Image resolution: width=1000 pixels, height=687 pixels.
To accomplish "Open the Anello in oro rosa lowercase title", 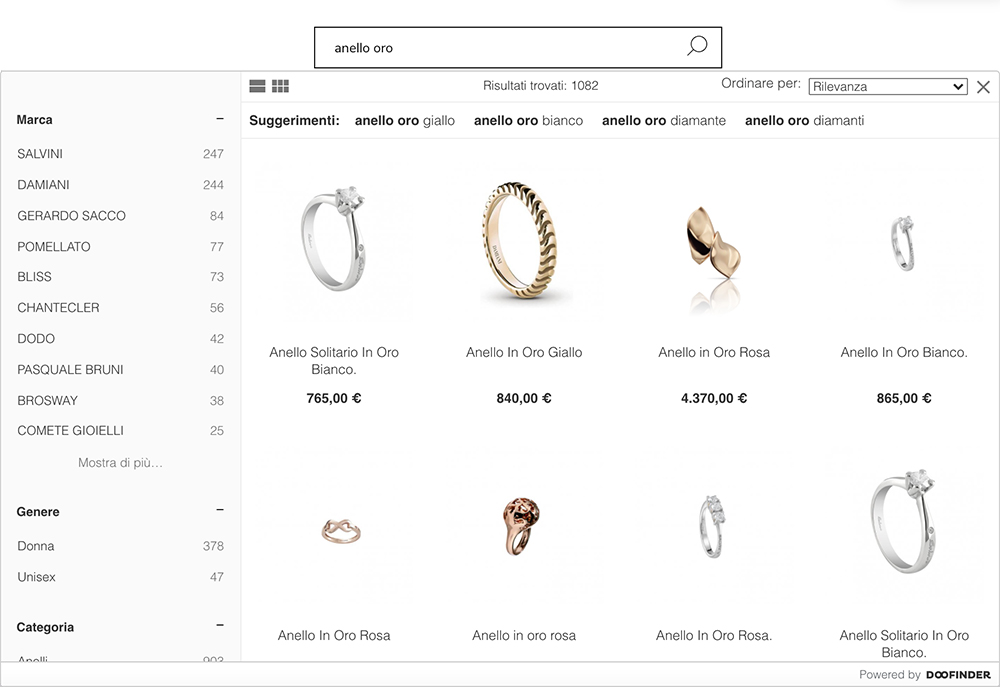I will click(524, 635).
